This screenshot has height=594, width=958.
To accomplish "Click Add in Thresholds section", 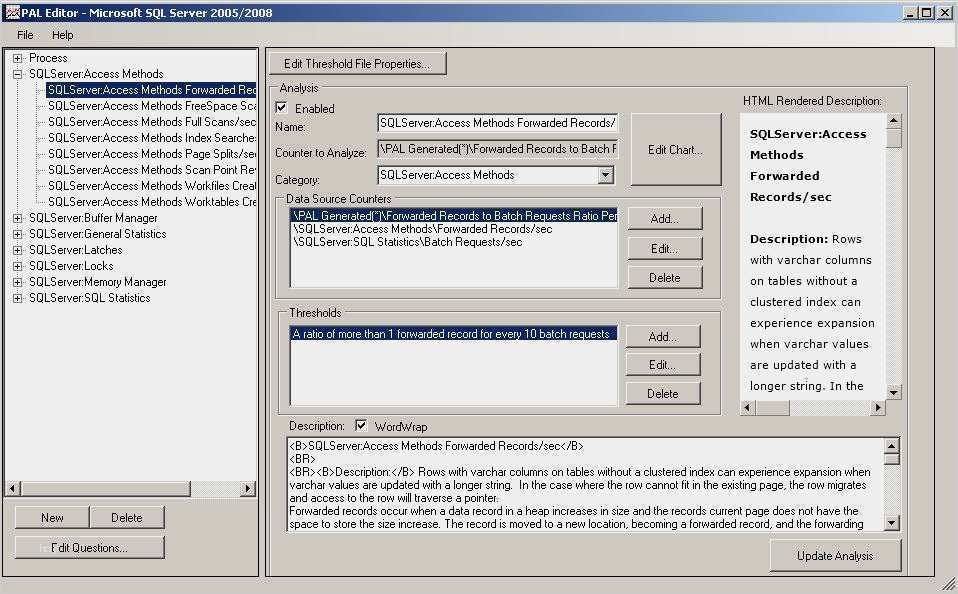I will [x=663, y=337].
